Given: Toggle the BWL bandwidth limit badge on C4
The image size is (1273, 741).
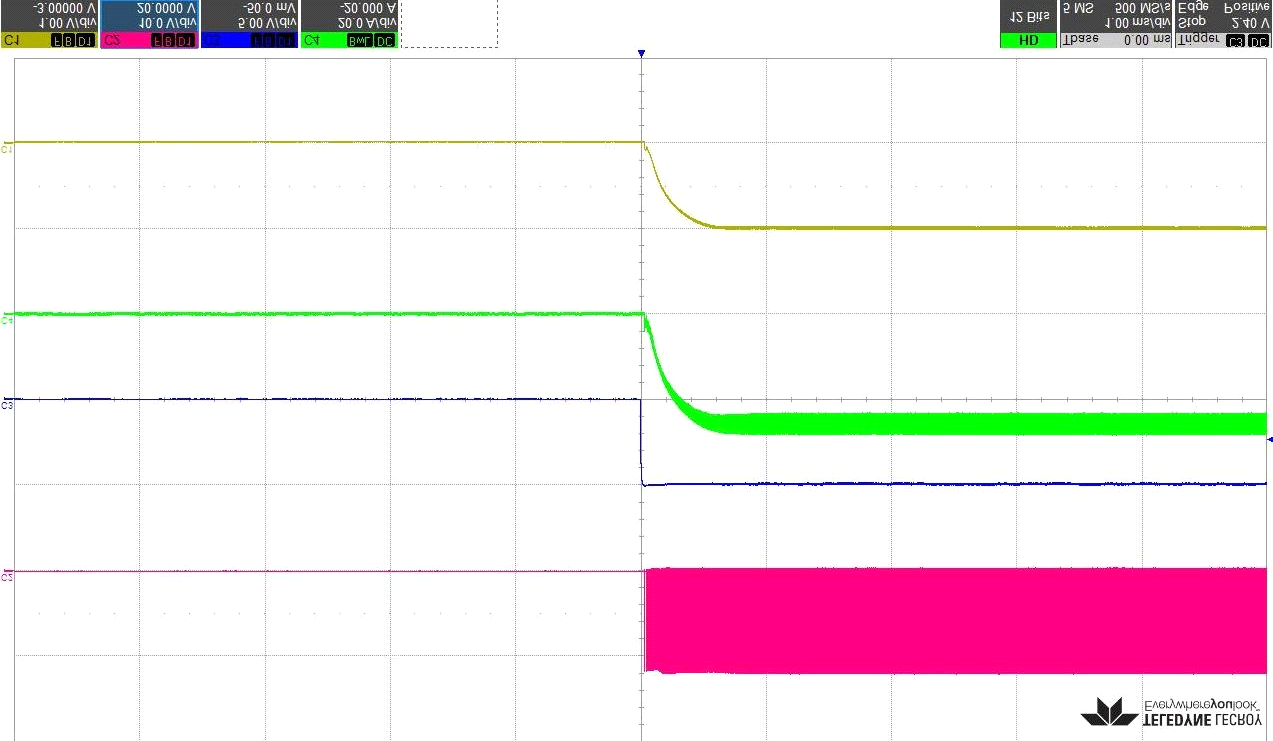Looking at the screenshot, I should click(x=358, y=41).
